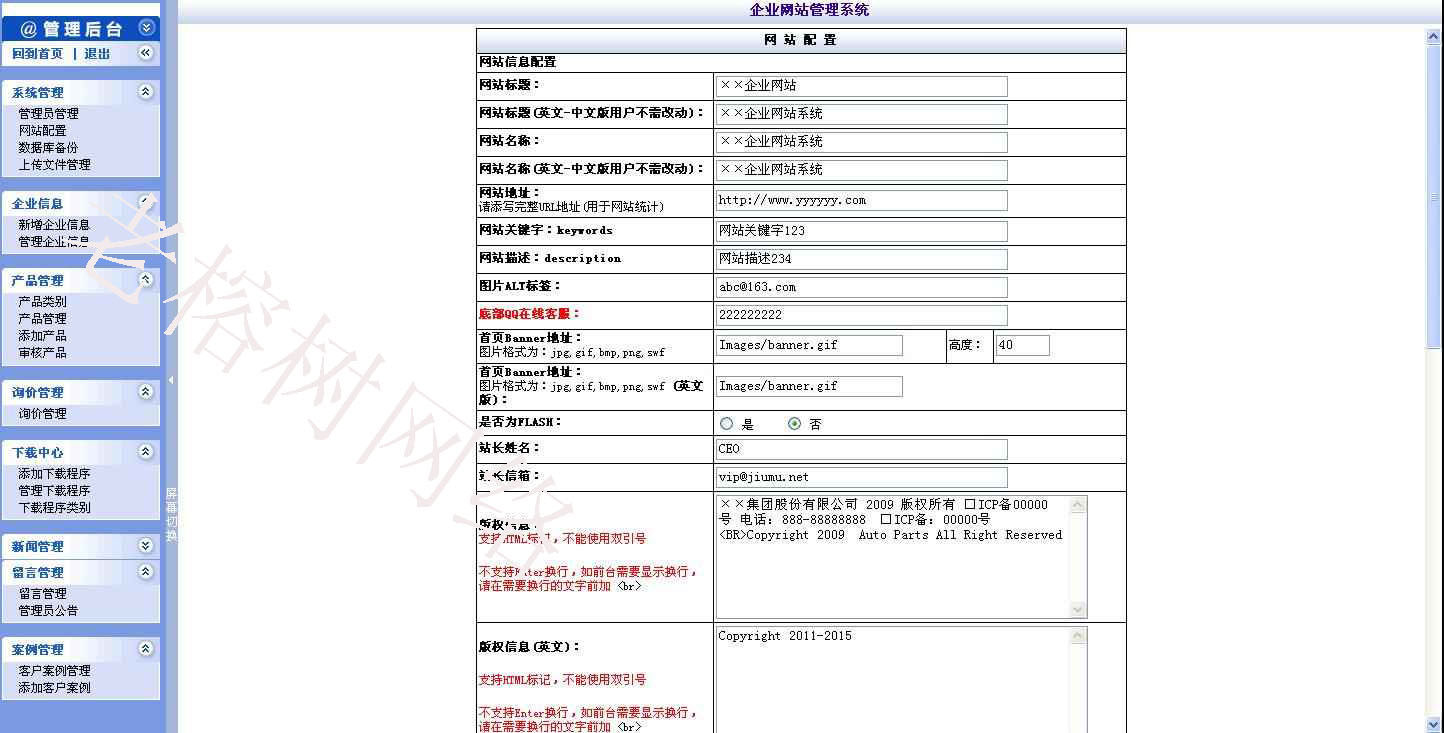
Task: Click 版权信息 textarea scroll up arrow
Action: [1078, 505]
